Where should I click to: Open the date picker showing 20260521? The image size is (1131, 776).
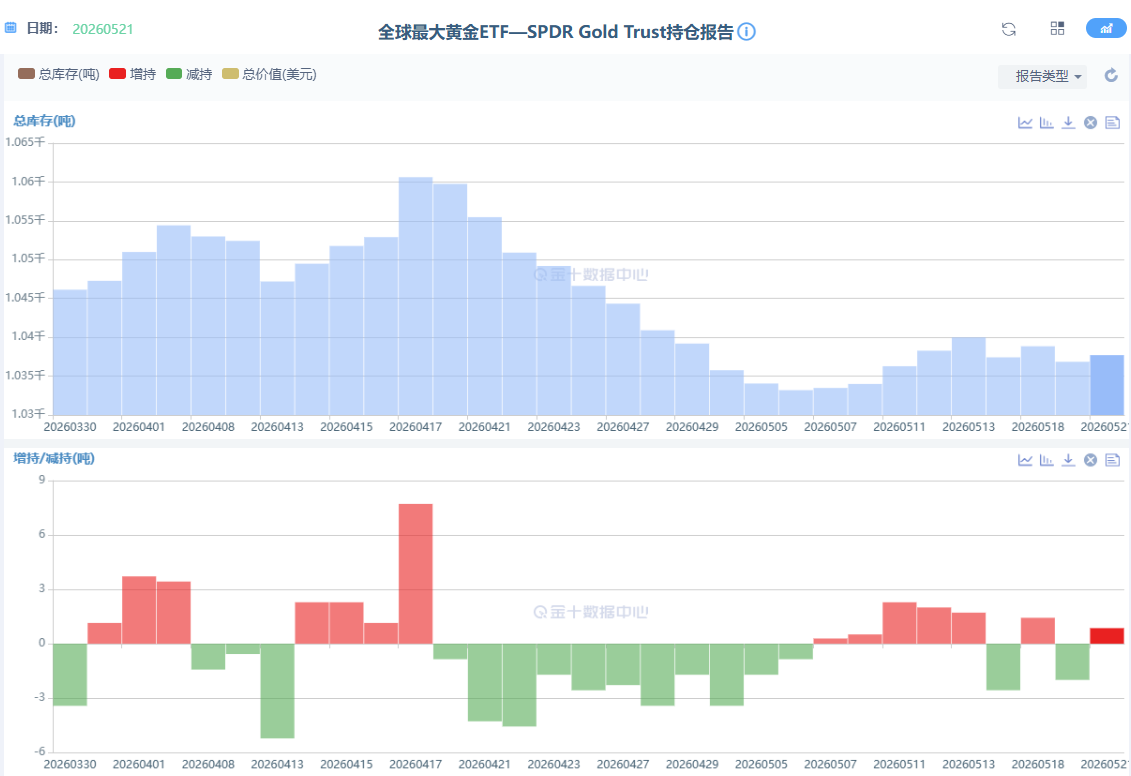point(102,29)
